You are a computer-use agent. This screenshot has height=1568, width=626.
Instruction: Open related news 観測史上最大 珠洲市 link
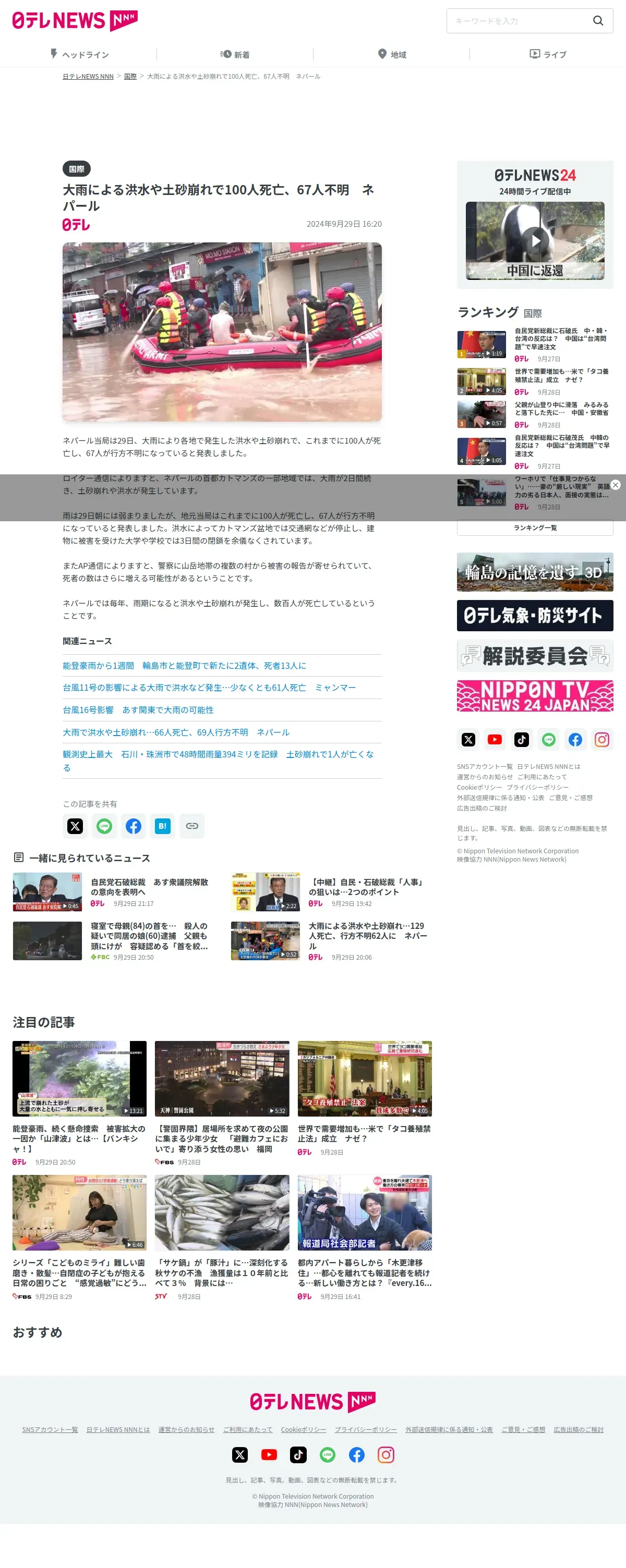pyautogui.click(x=219, y=761)
